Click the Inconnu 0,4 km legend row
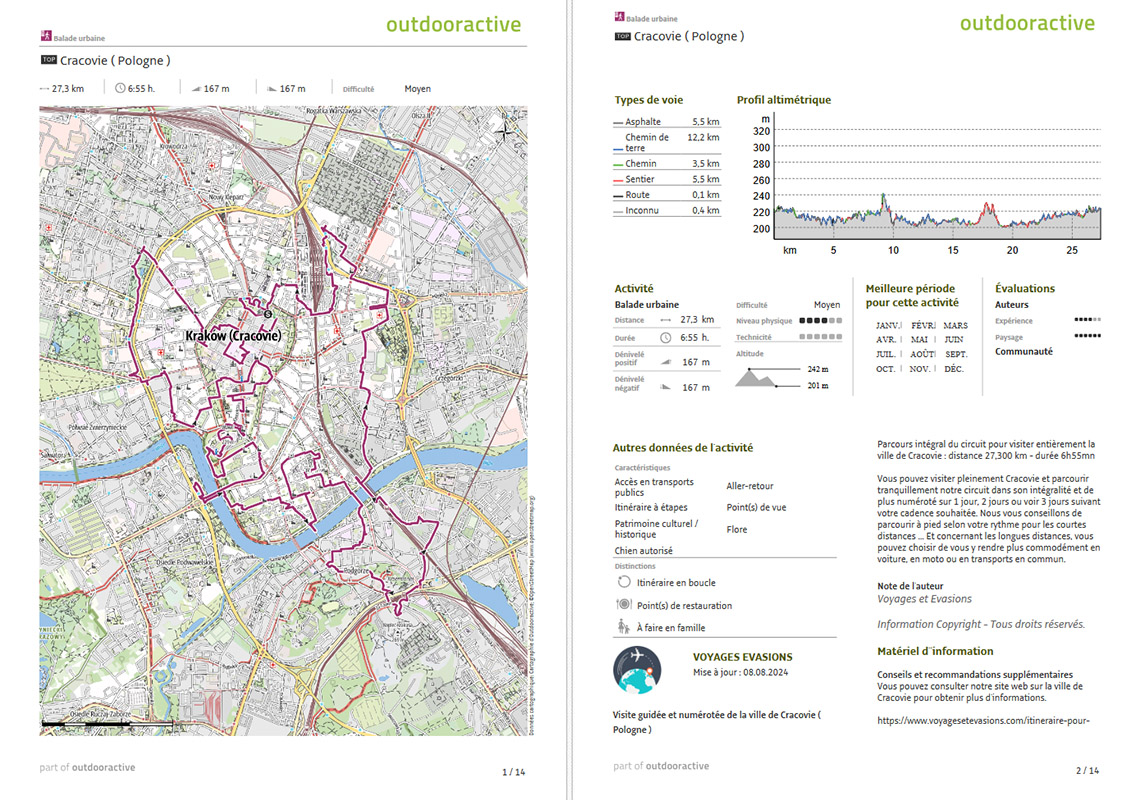 coord(667,210)
